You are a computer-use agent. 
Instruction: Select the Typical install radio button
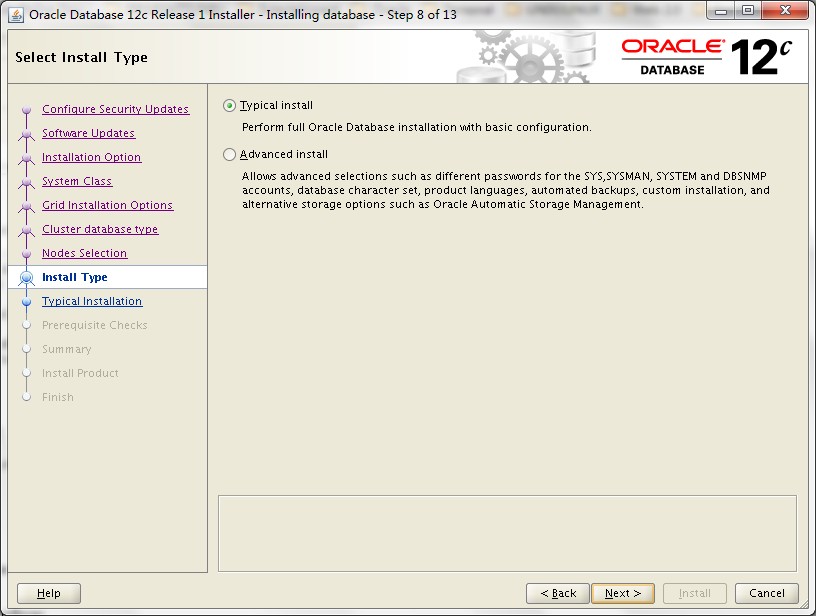coord(229,106)
